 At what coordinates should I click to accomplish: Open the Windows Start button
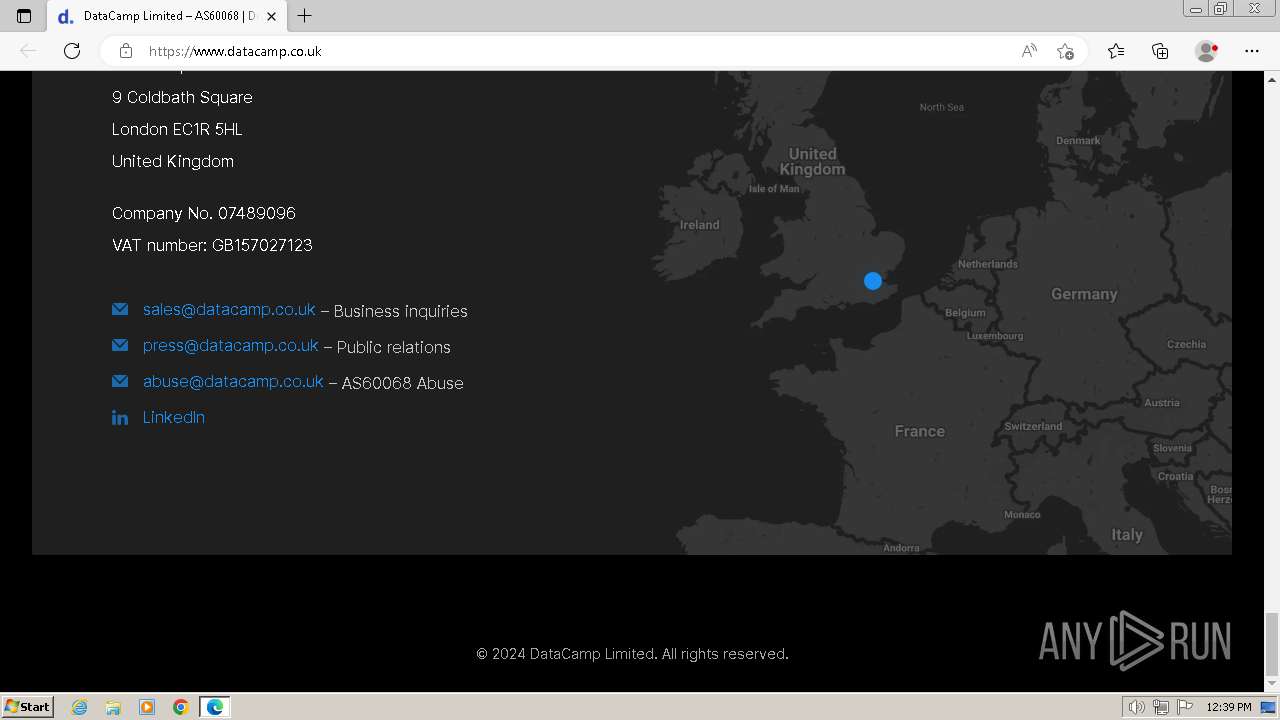[x=27, y=706]
